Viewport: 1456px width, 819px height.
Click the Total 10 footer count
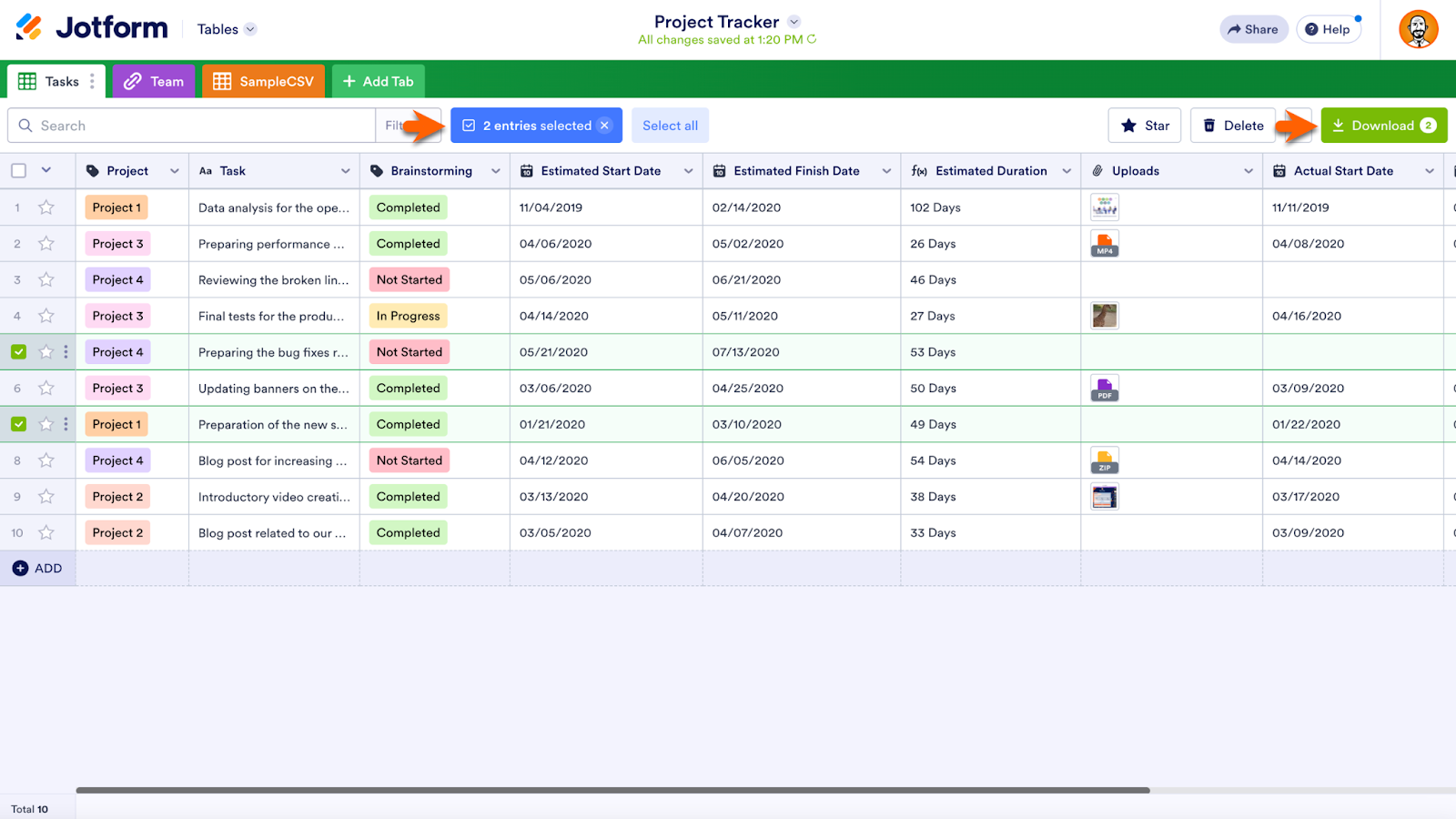(30, 809)
